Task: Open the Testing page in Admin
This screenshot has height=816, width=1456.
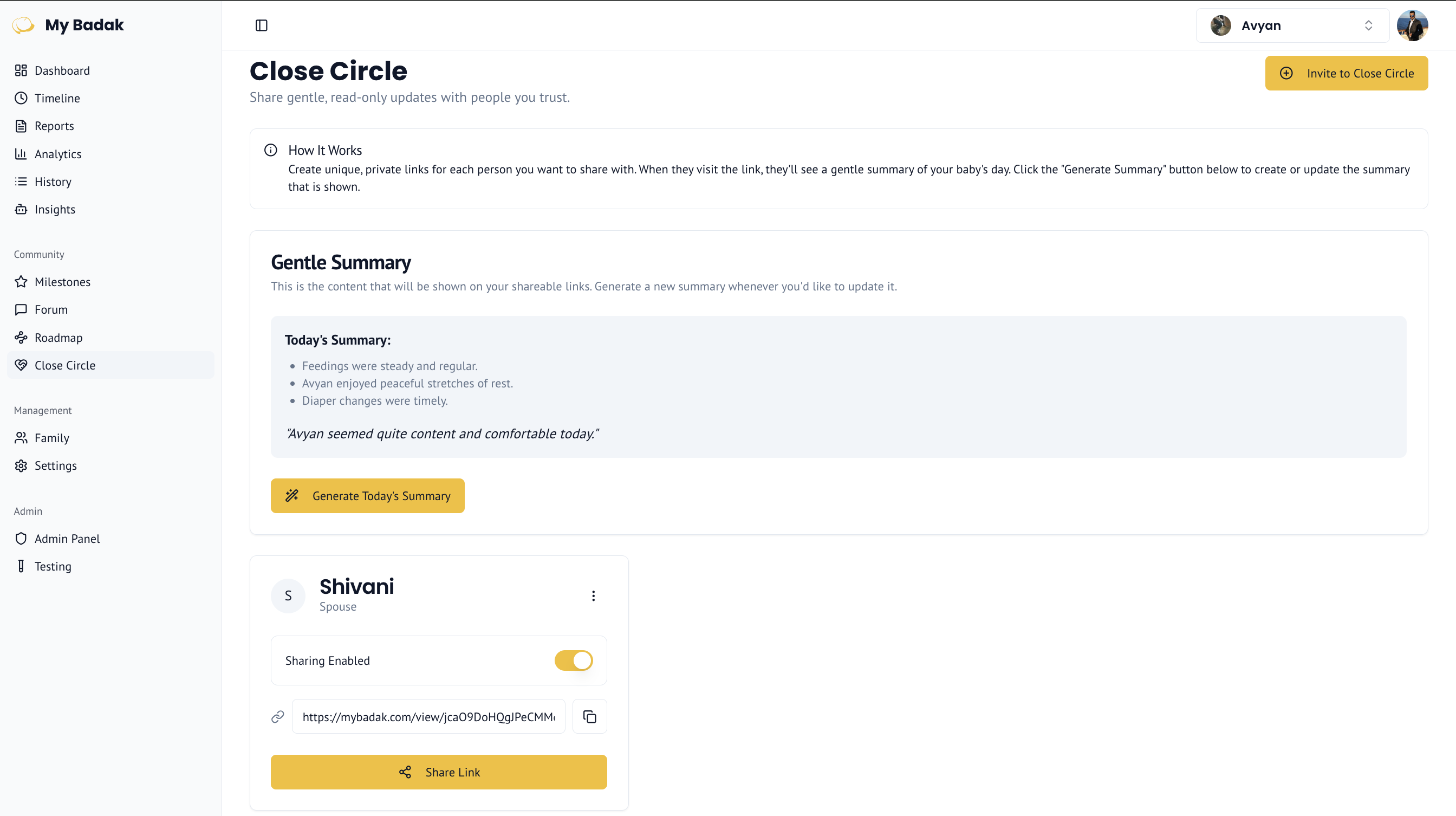Action: (x=53, y=566)
